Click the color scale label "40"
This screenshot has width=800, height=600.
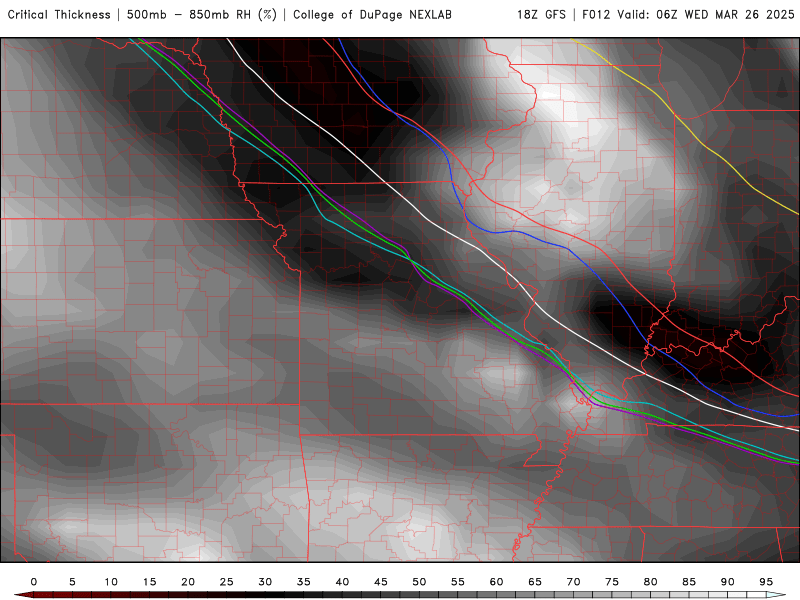[x=342, y=582]
